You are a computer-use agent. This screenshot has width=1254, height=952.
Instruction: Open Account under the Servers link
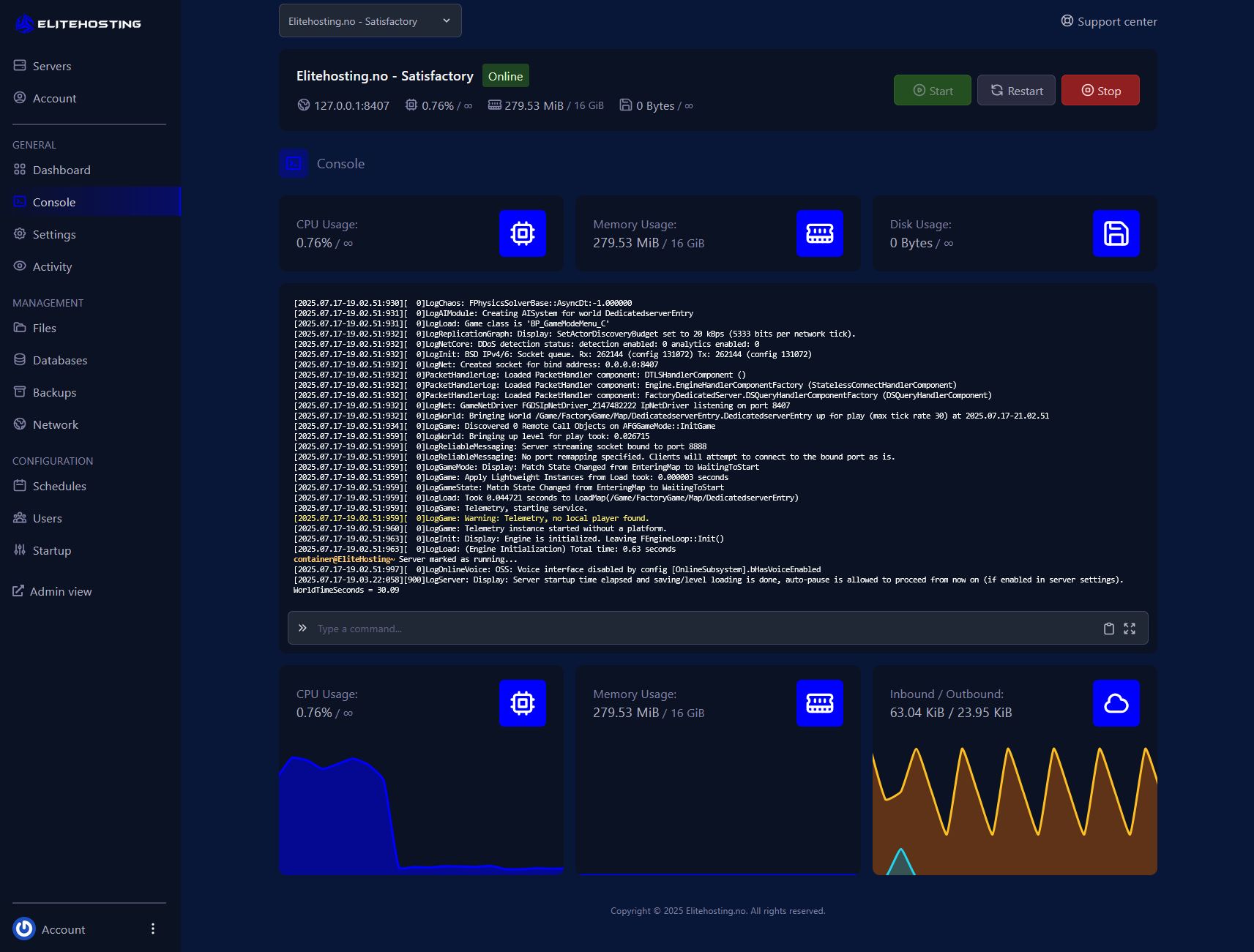pyautogui.click(x=45, y=98)
